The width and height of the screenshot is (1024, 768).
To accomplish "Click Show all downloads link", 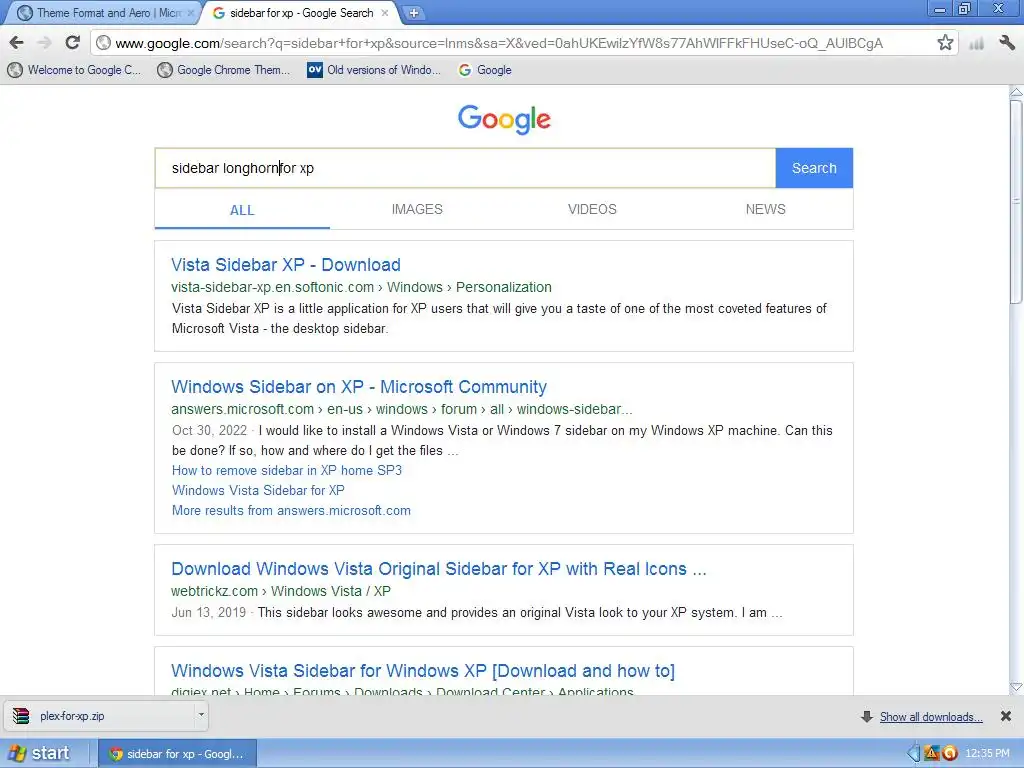I will tap(931, 717).
